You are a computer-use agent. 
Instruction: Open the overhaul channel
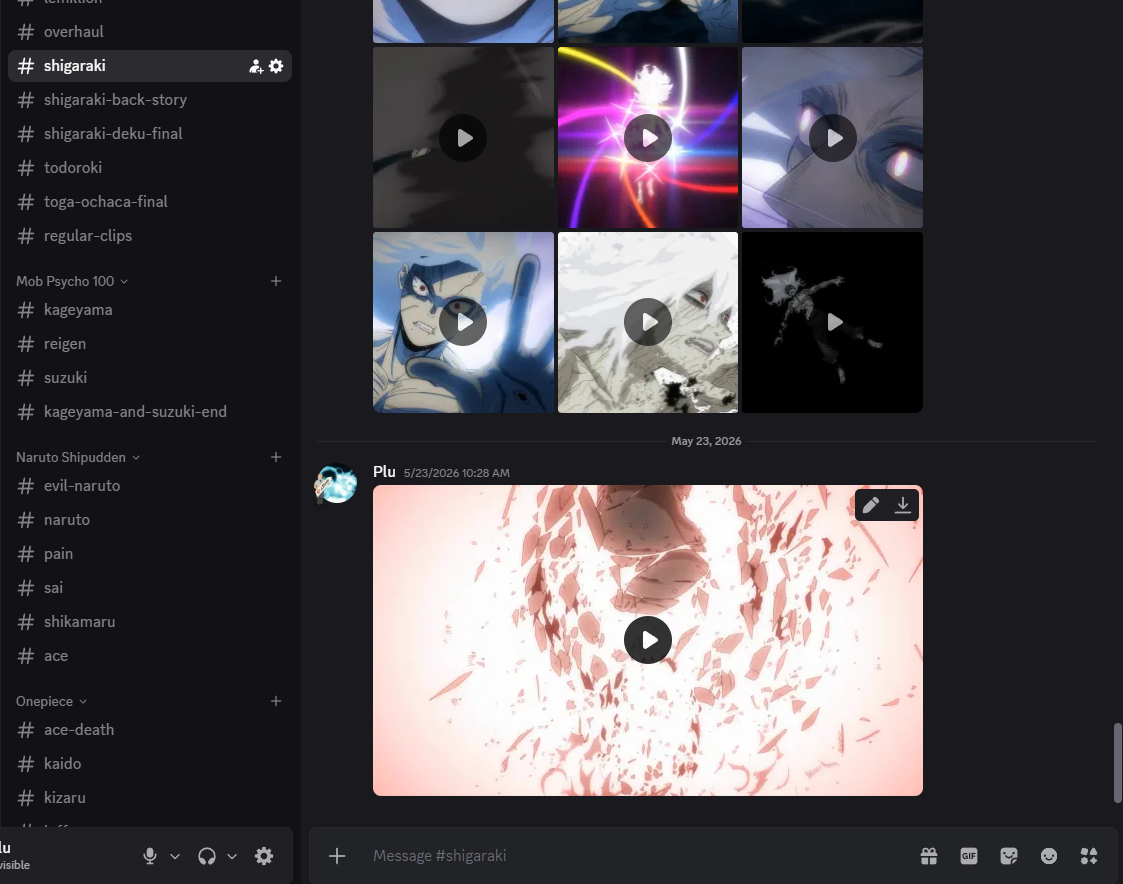[150, 32]
